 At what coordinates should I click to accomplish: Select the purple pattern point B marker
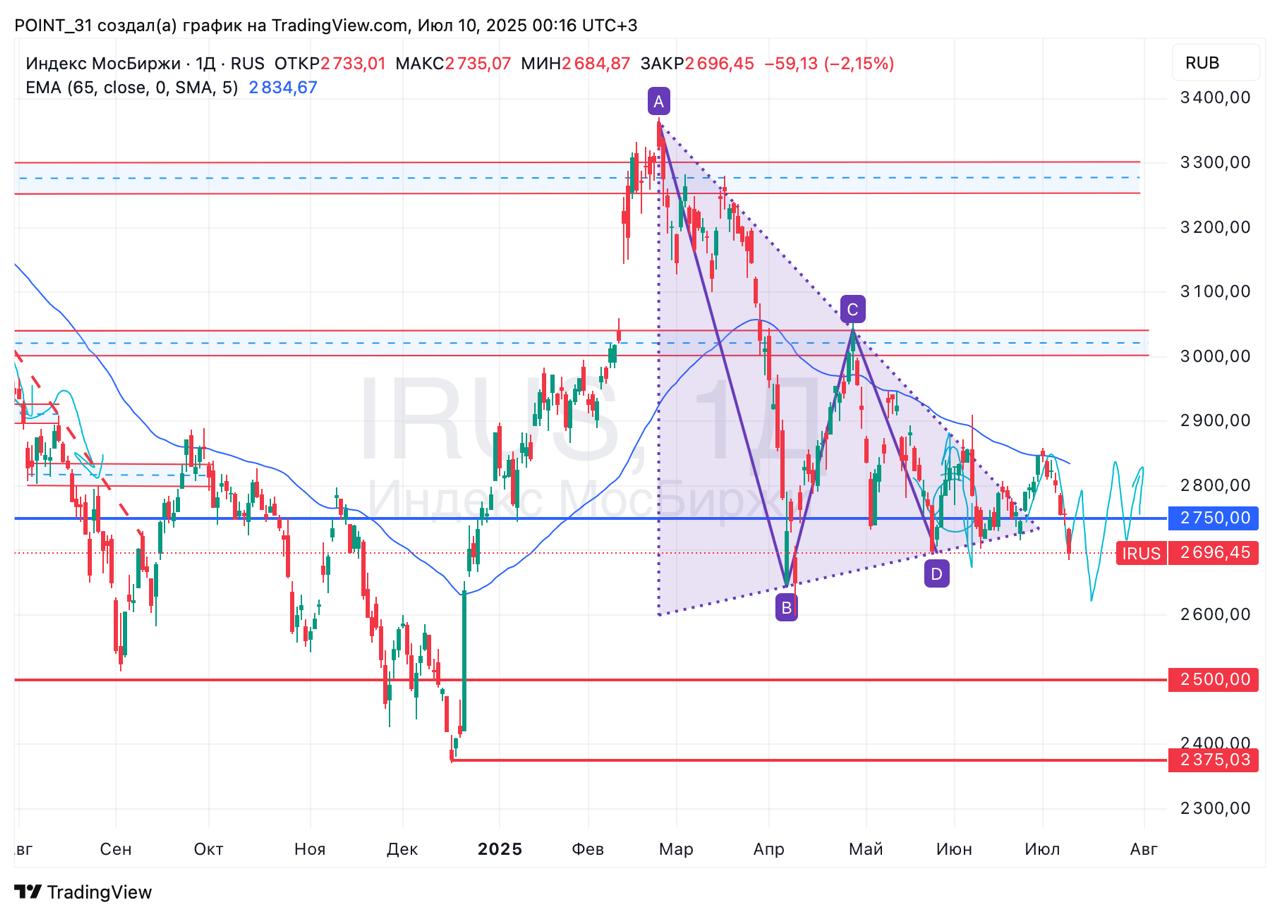786,607
